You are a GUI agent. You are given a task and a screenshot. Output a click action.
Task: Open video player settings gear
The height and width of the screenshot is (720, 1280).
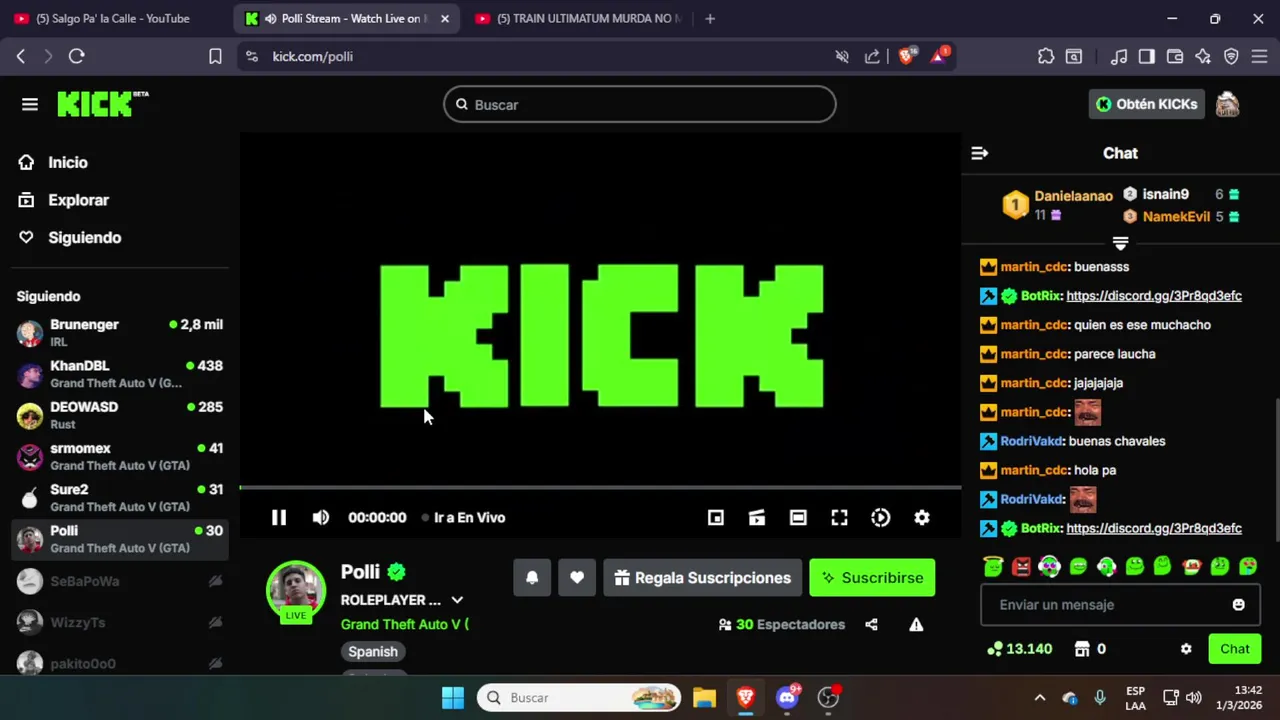pyautogui.click(x=922, y=517)
